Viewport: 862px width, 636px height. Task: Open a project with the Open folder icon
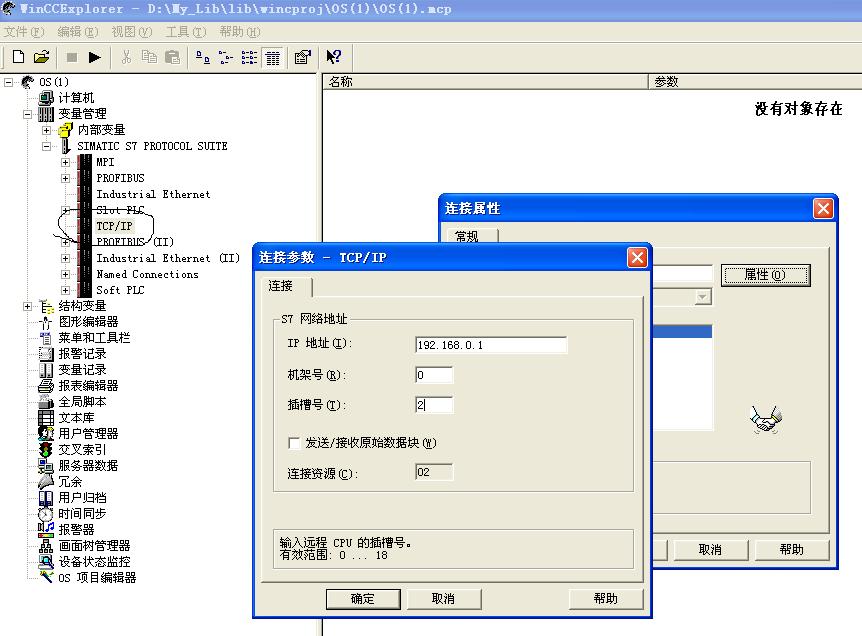pyautogui.click(x=41, y=57)
